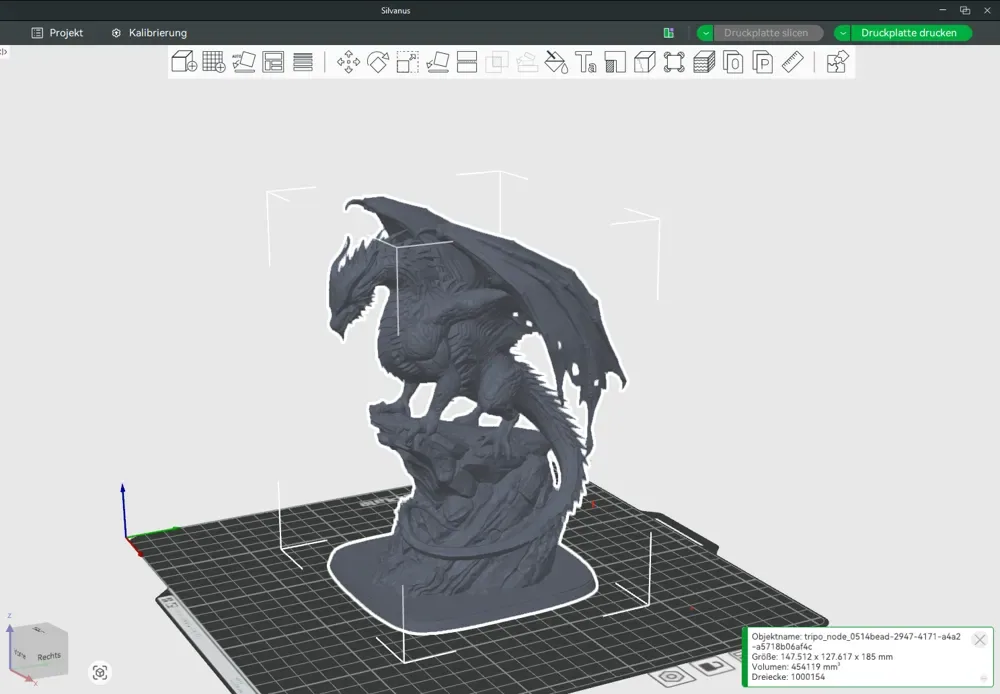Open the color painting bucket tool
This screenshot has width=1000, height=694.
pos(556,62)
